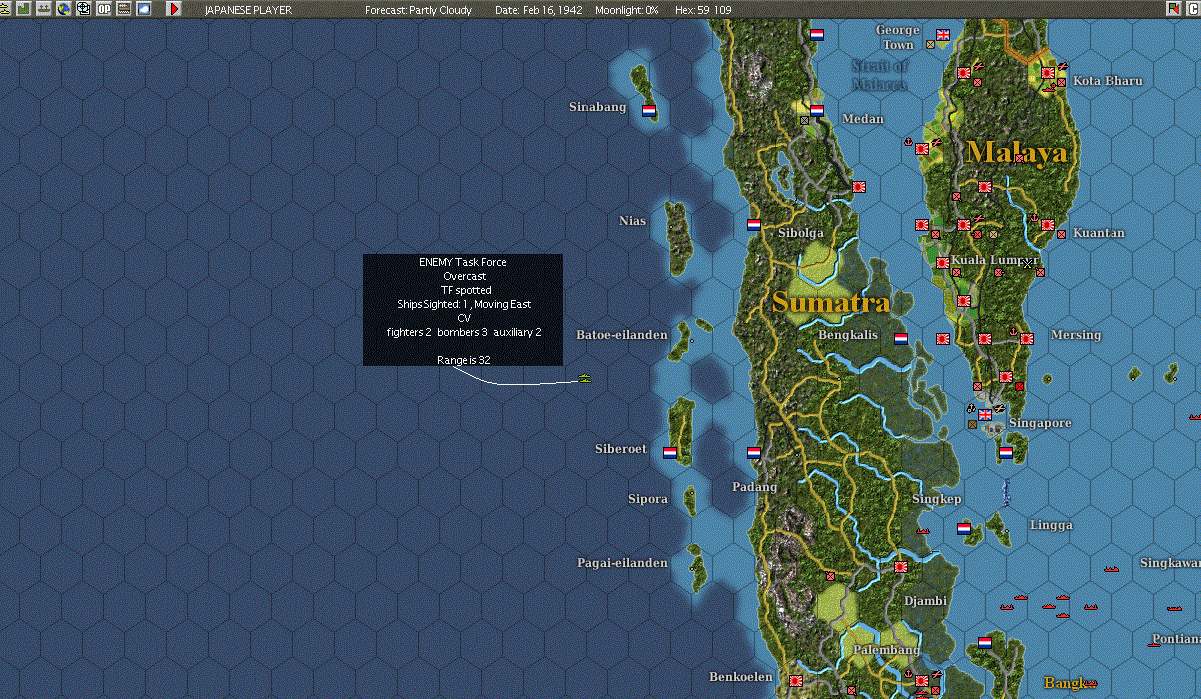Click the Batoe-eilanden island label
1201x699 pixels.
(x=622, y=334)
